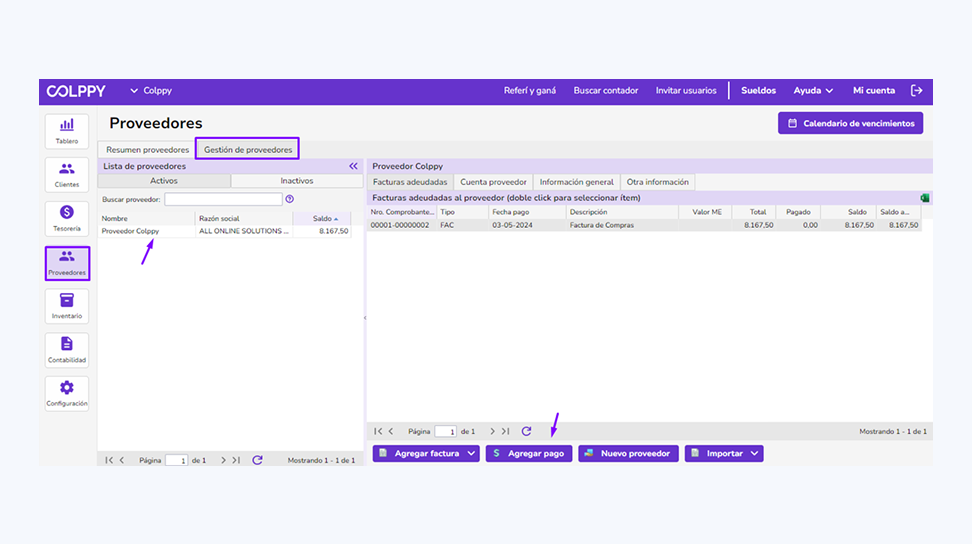Click the Fecha pago column header
Image resolution: width=972 pixels, height=544 pixels.
click(x=528, y=212)
